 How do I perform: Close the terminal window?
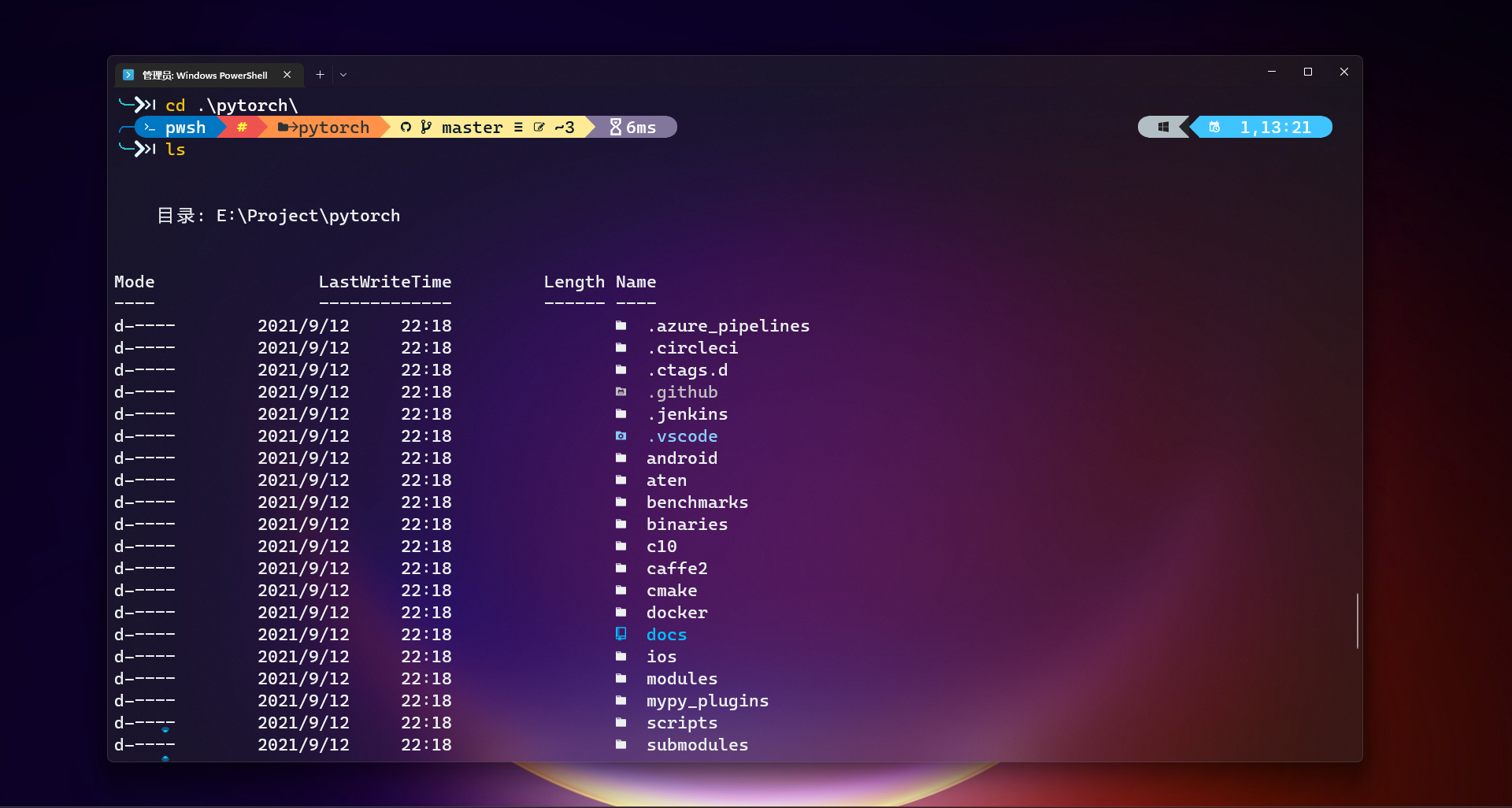pyautogui.click(x=1344, y=72)
